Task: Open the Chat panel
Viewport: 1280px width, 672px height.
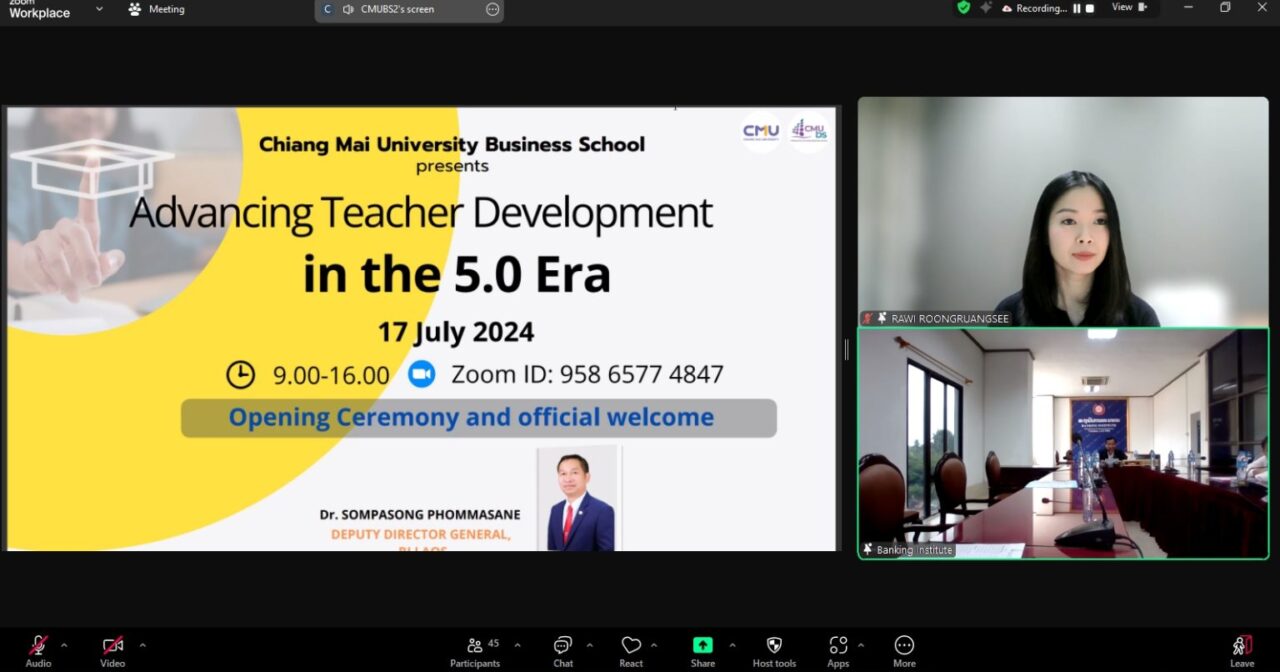Action: coord(563,647)
